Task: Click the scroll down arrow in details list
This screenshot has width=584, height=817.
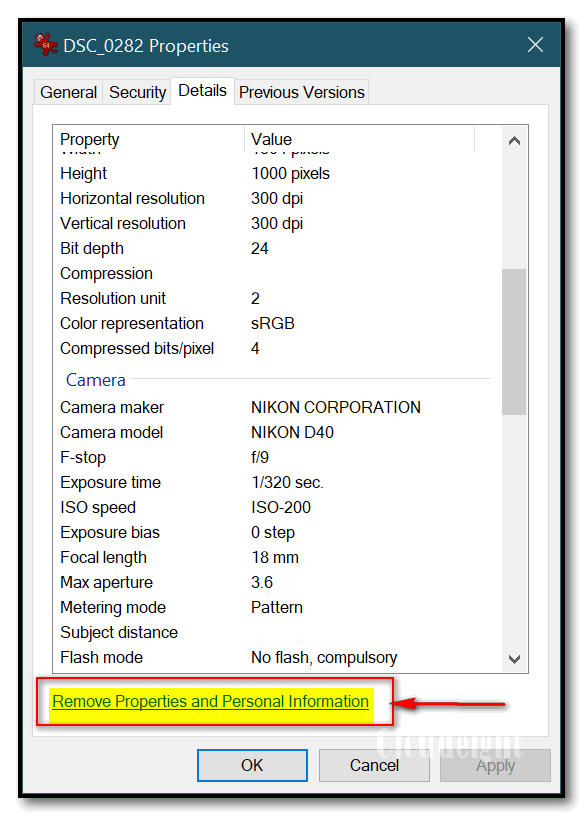Action: point(514,659)
